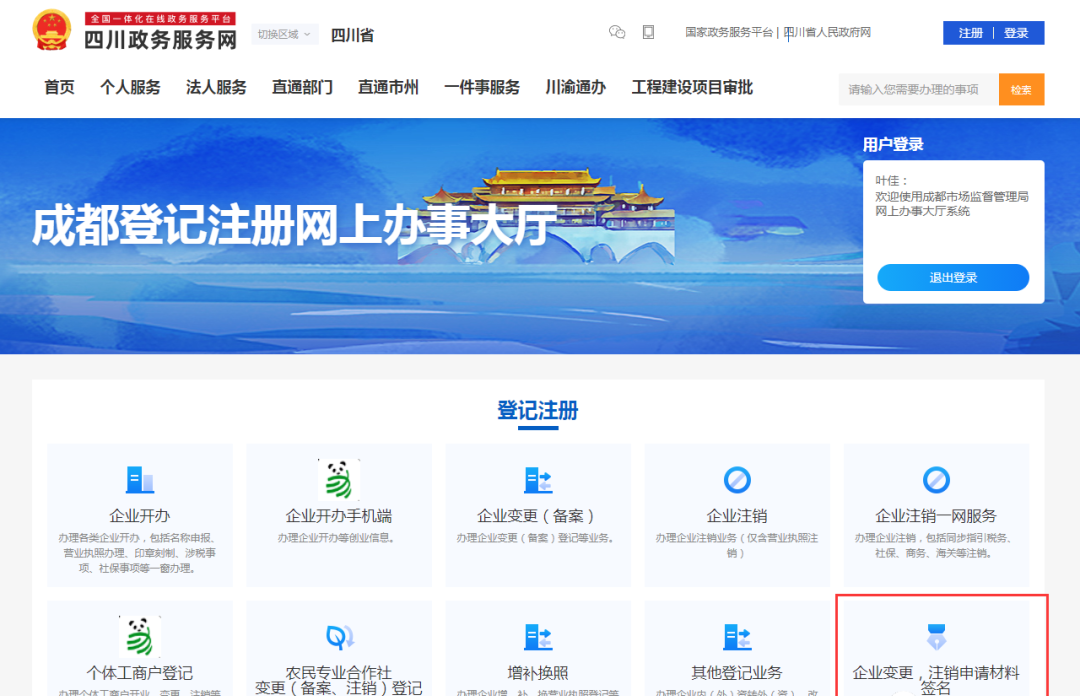Click the 四川省 region label
This screenshot has height=696, width=1080.
(352, 35)
